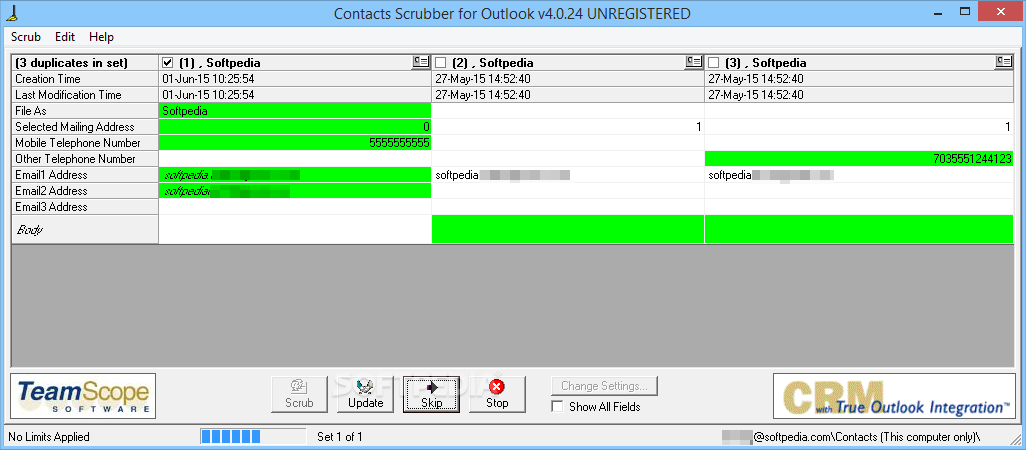
Task: Click the green Body cell of contact (3)
Action: pyautogui.click(x=859, y=230)
